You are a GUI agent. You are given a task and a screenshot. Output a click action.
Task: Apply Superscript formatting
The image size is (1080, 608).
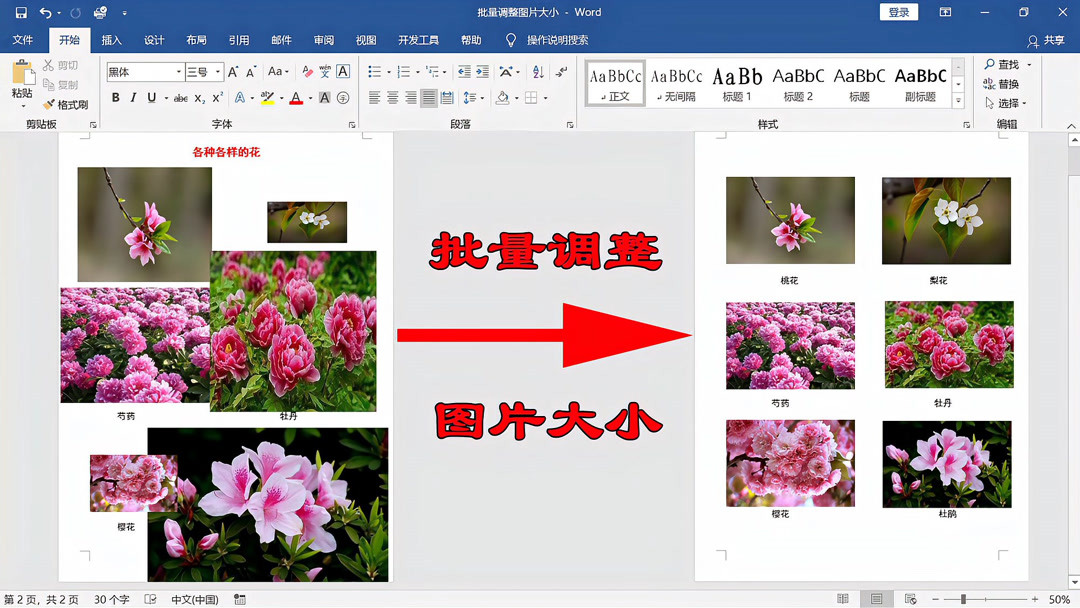(x=216, y=96)
